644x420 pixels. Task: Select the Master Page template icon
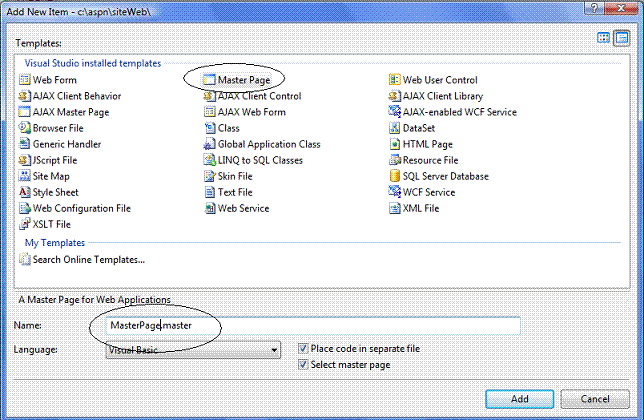[209, 80]
